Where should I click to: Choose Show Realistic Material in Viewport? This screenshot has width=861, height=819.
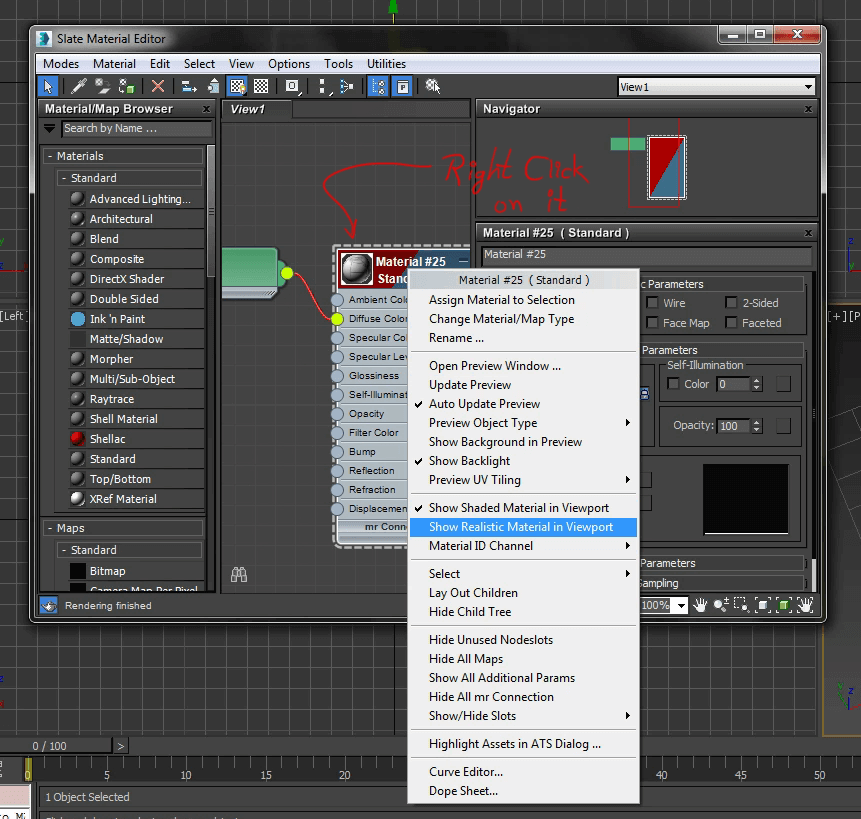[x=524, y=527]
